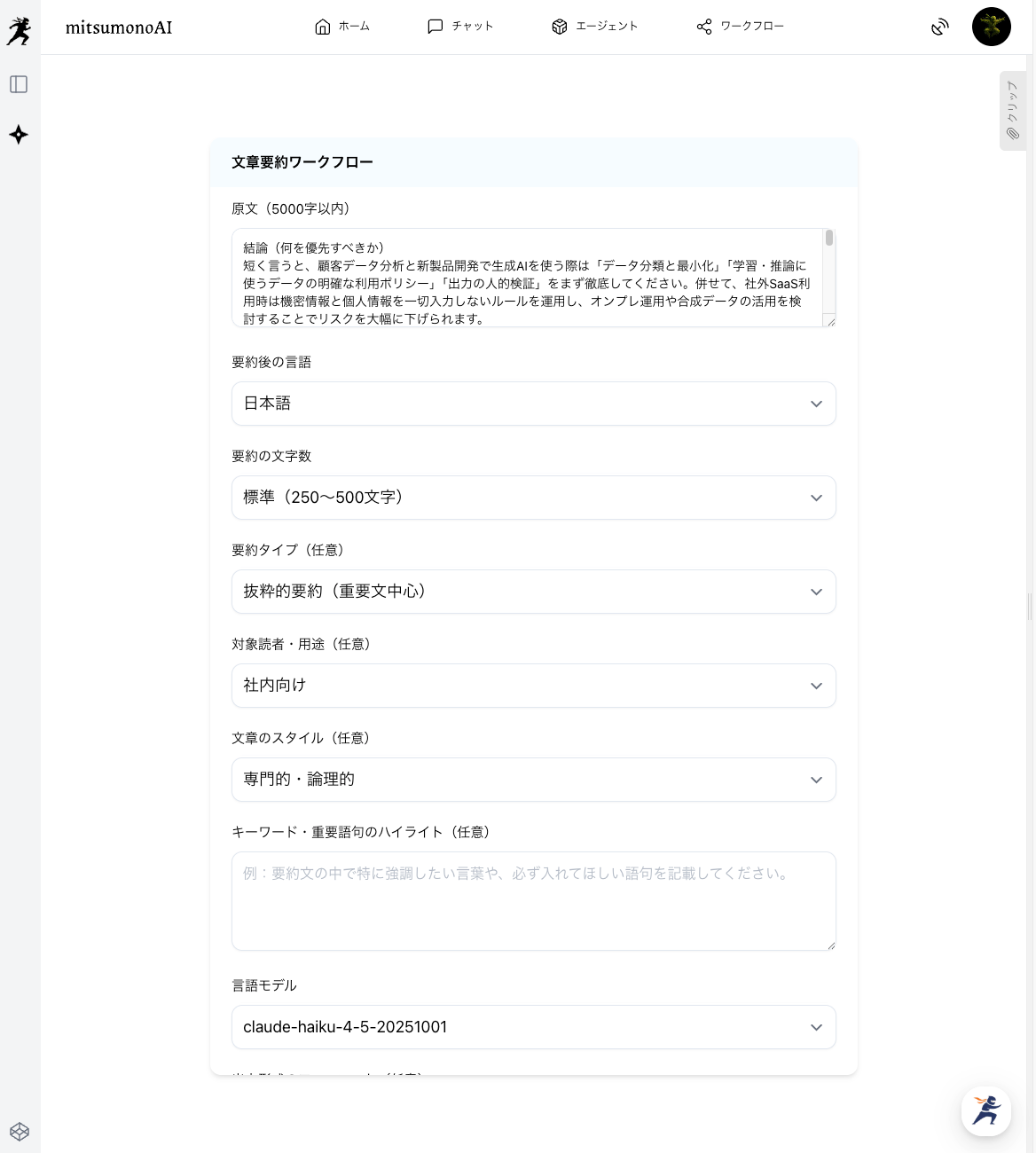Switch to the チャット tab
Screen dimensions: 1036x1153
(460, 27)
